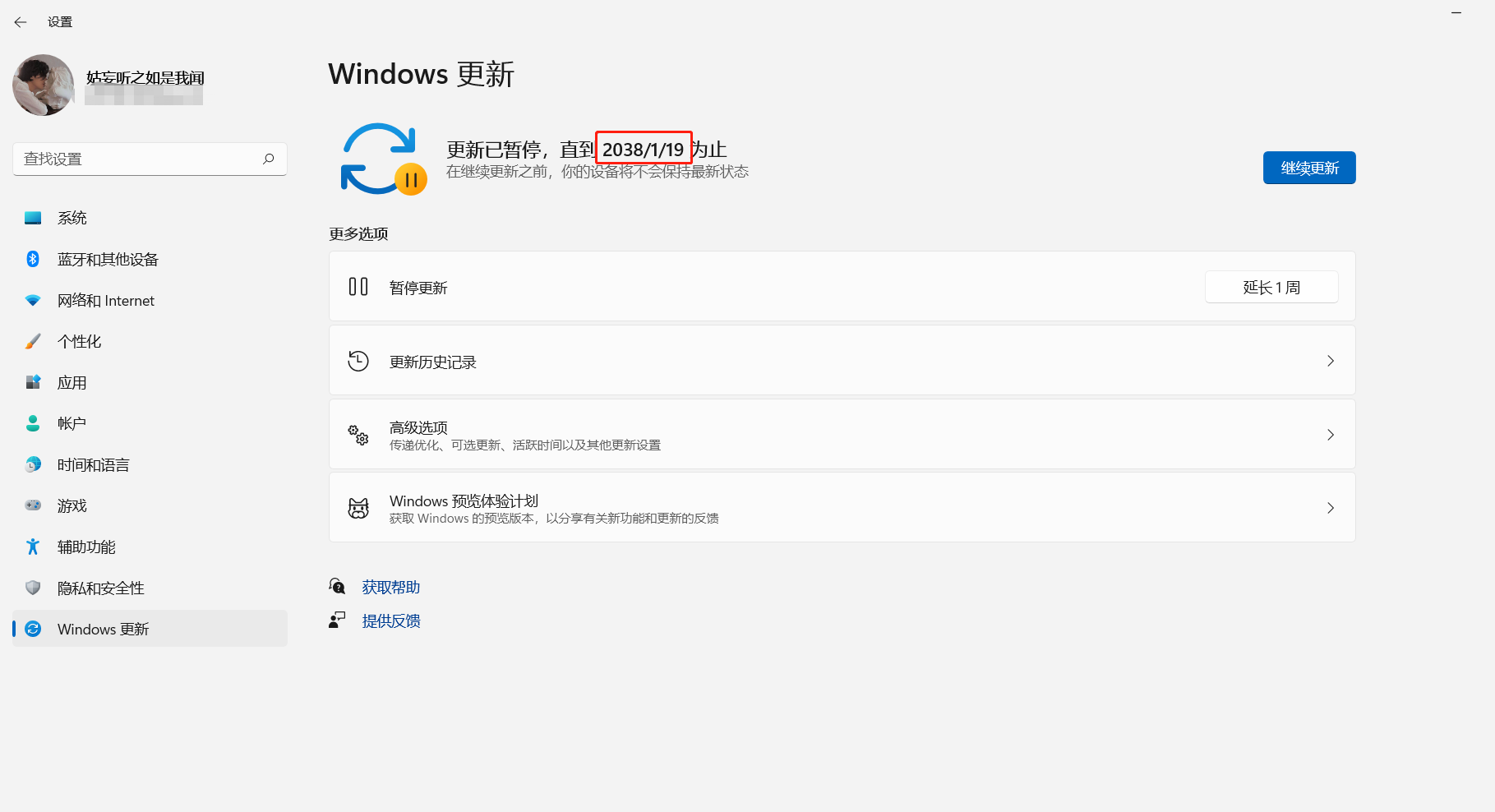Click the 查找设置 search field
The height and width of the screenshot is (812, 1495).
coord(150,159)
